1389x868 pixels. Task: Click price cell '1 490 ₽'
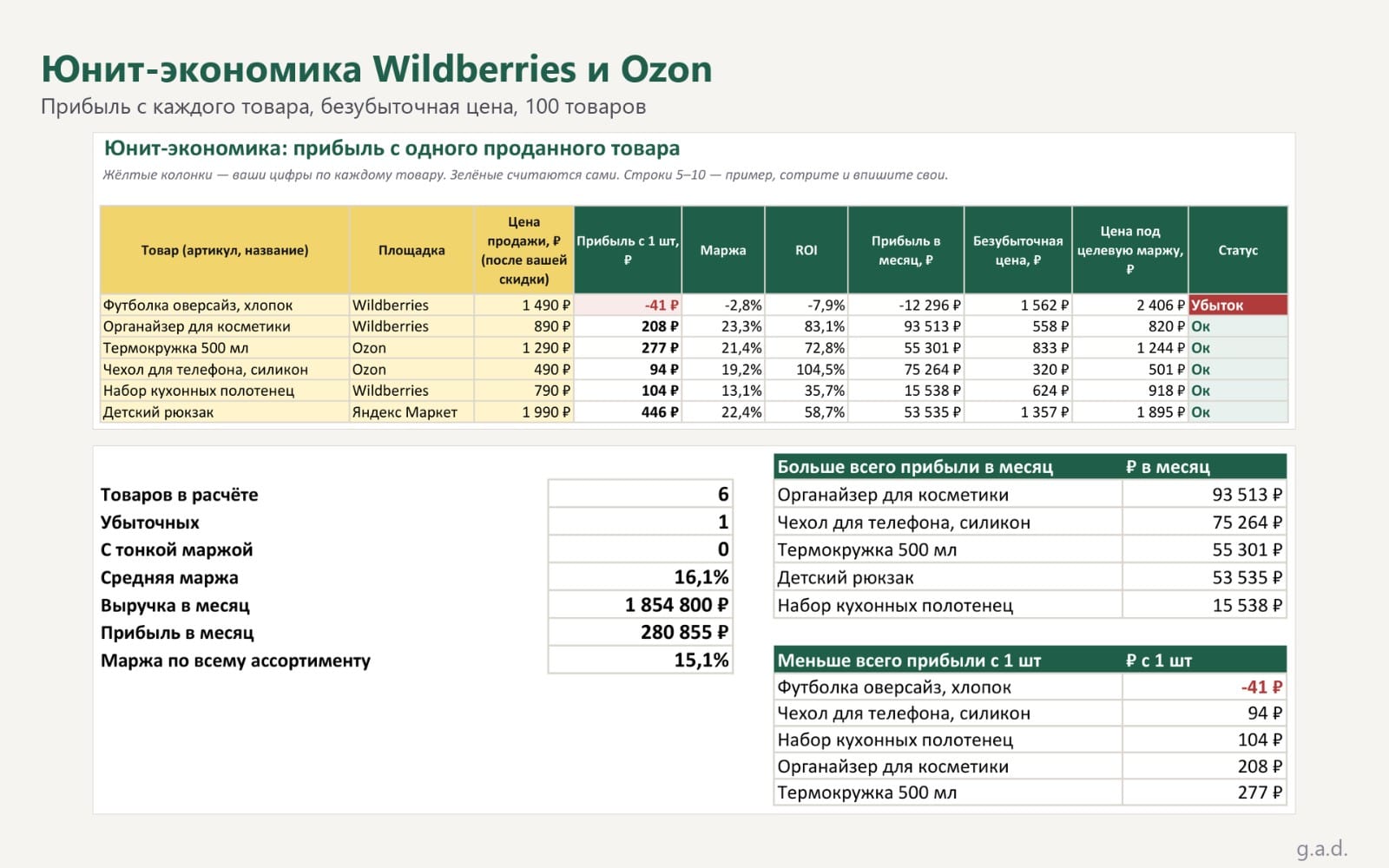coord(523,305)
